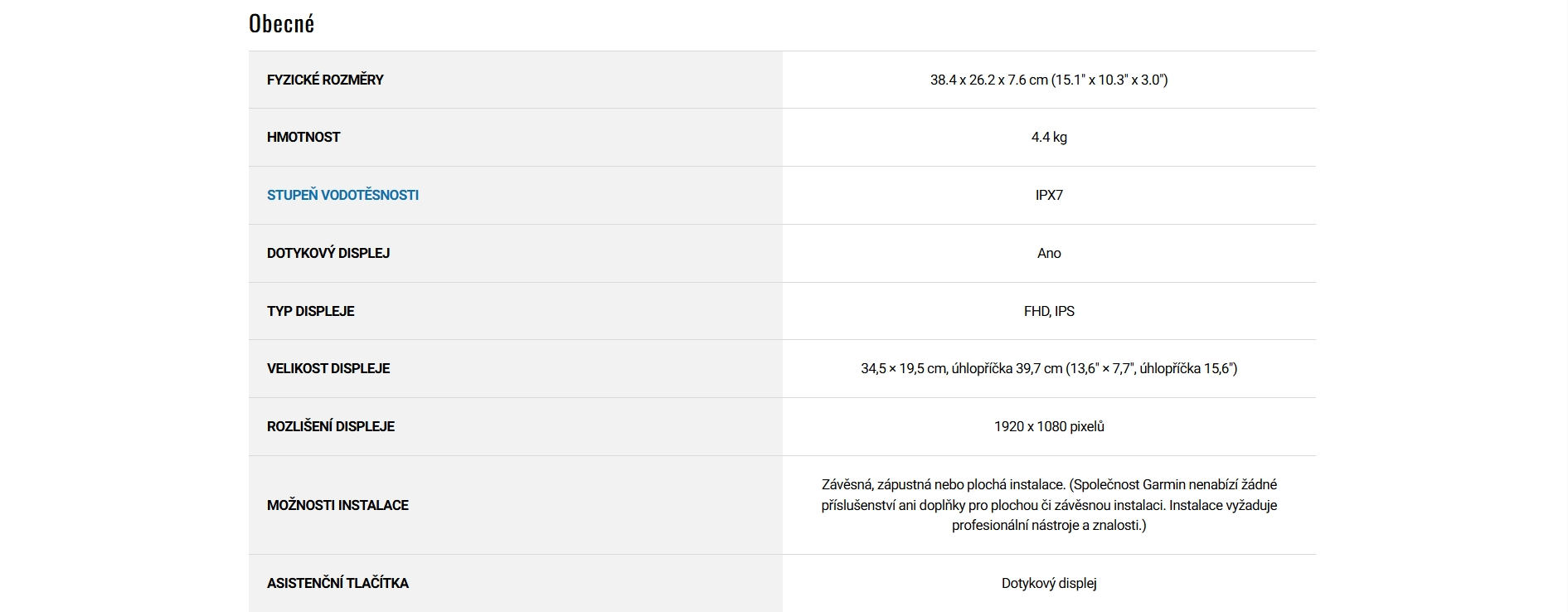Click the display size value with úhlopříčka
Screen dimensions: 1568x612
1048,368
